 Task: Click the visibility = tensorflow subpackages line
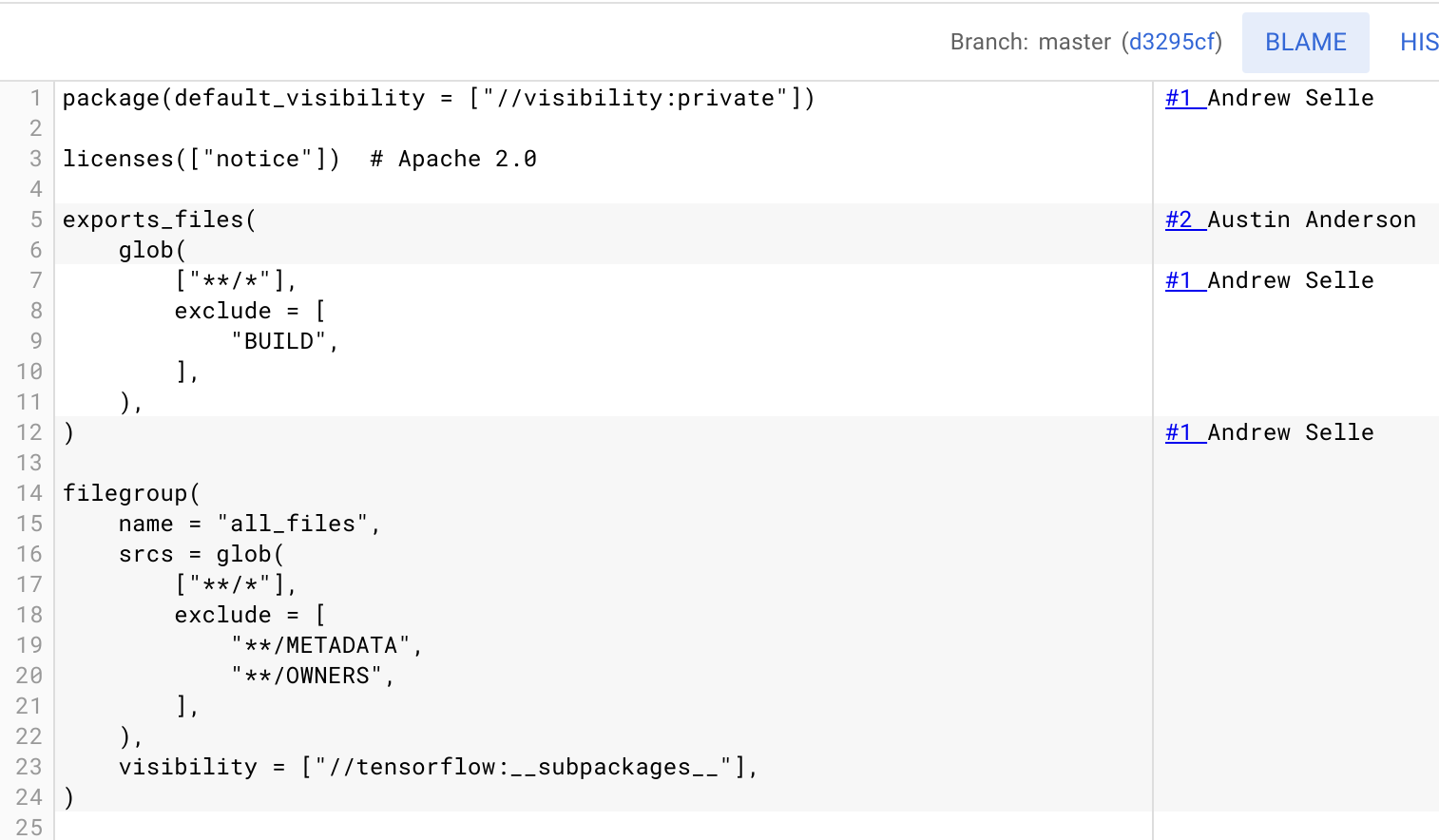tap(437, 767)
